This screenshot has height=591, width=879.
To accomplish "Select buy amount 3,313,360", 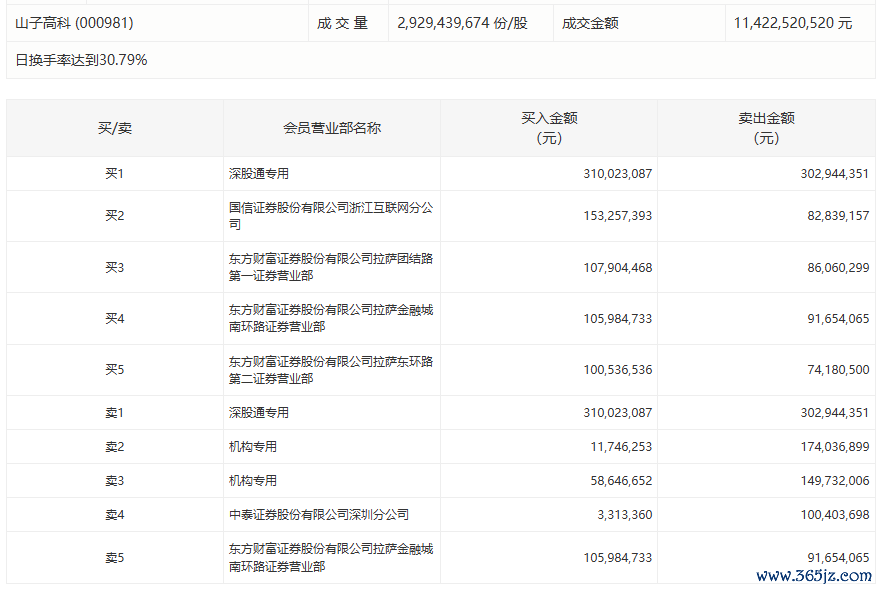I will pos(624,515).
